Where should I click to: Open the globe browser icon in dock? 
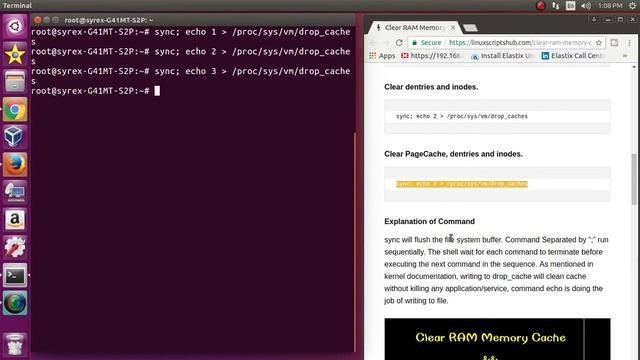(x=15, y=302)
